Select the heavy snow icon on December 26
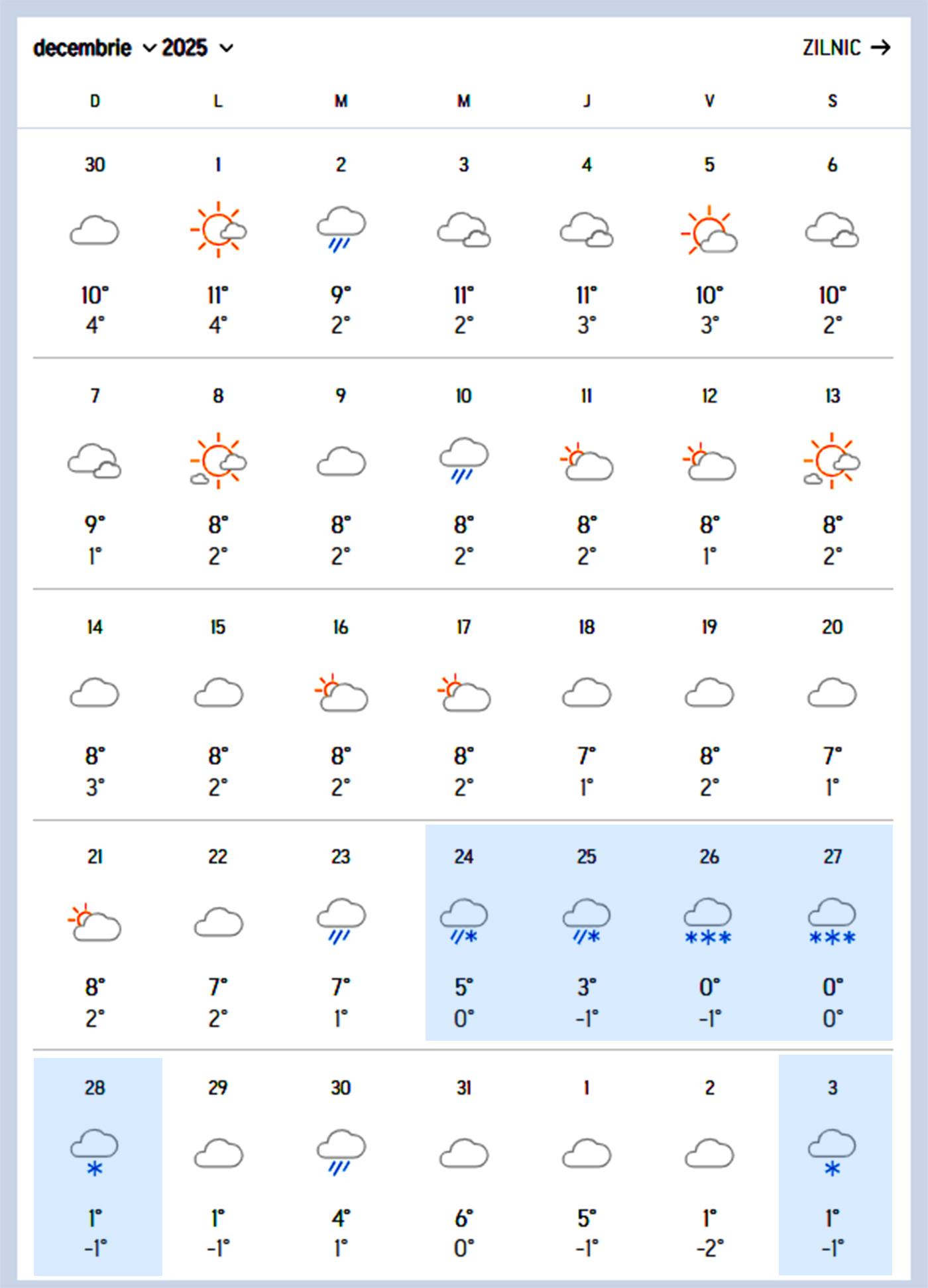Viewport: 928px width, 1288px height. pos(709,921)
